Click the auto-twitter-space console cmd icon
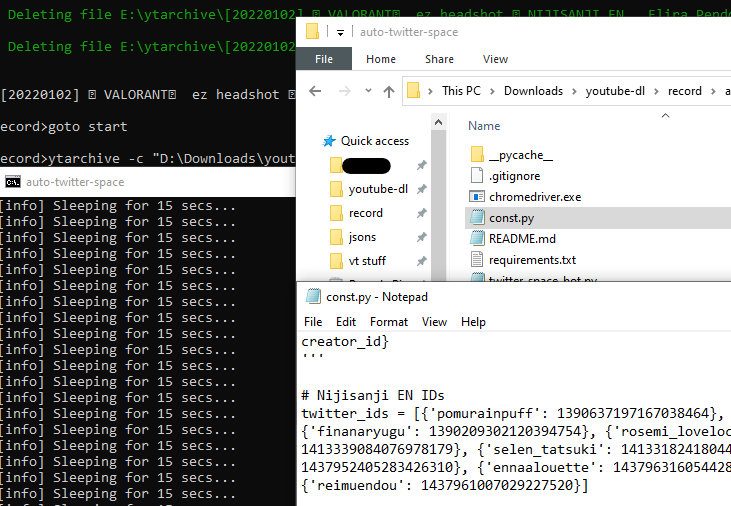This screenshot has width=731, height=506. click(13, 182)
